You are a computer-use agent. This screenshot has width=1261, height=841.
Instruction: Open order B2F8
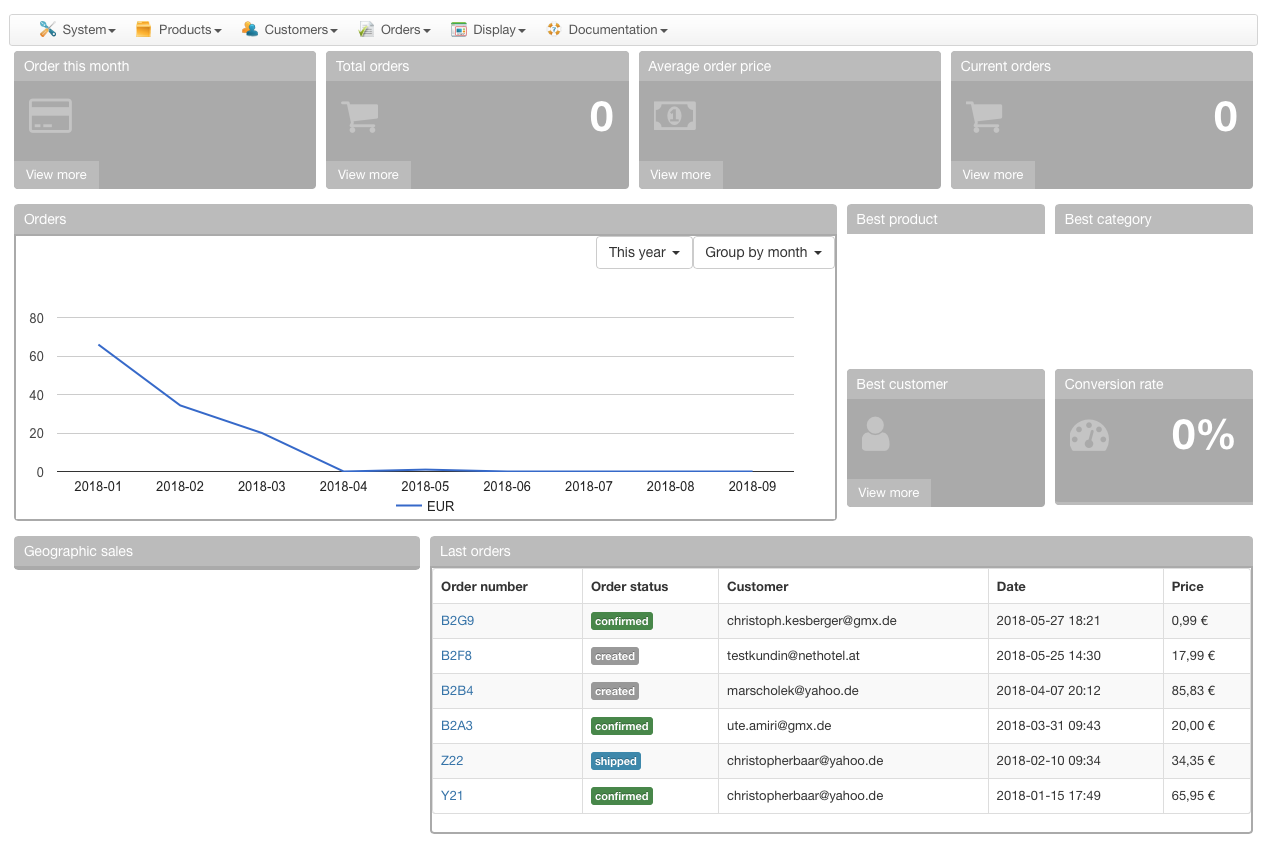[456, 656]
